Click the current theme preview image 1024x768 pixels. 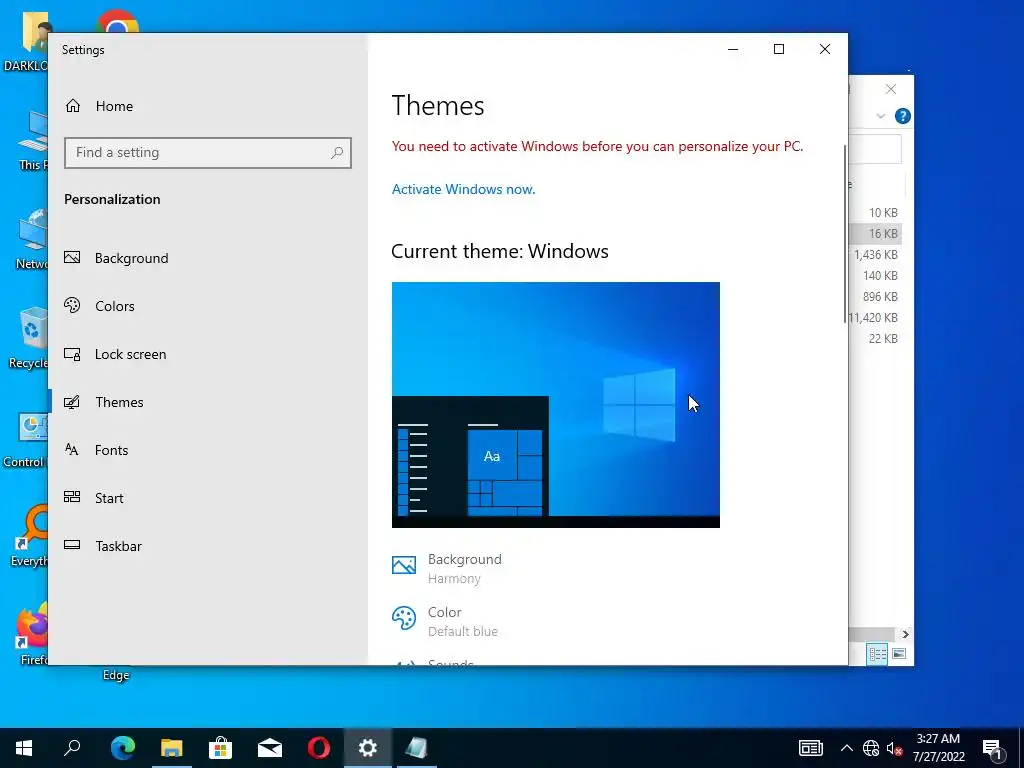(556, 405)
